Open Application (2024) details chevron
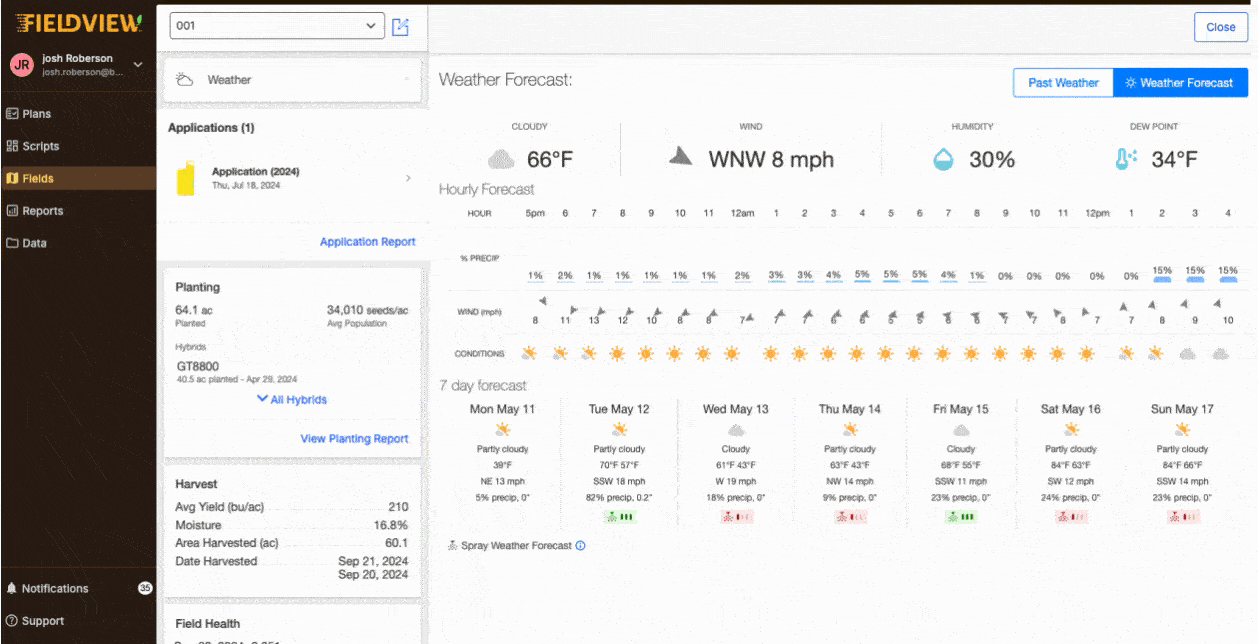Screen dimensions: 1258x644 (408, 178)
